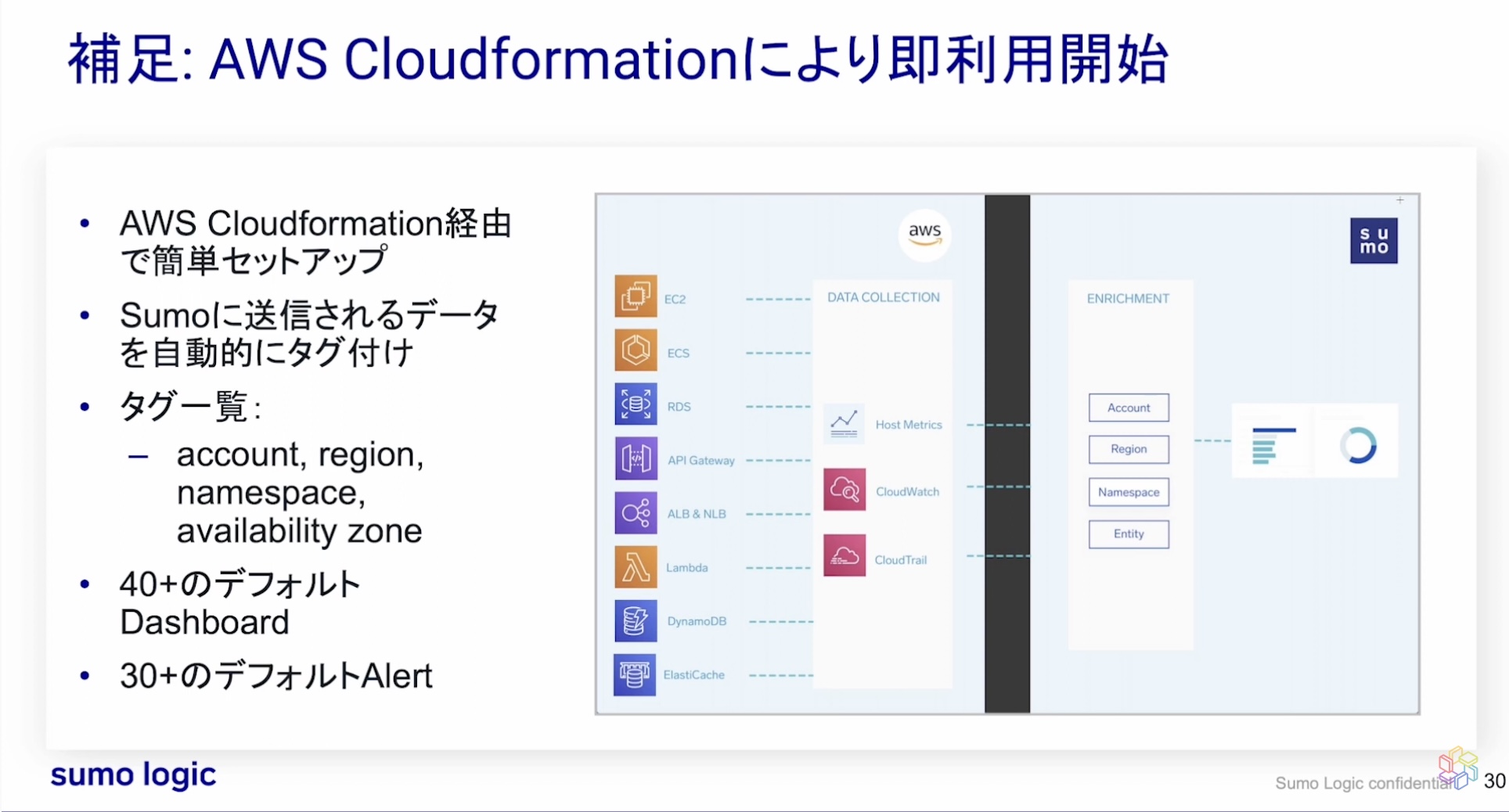Select the ALB & NLB icon

636,512
